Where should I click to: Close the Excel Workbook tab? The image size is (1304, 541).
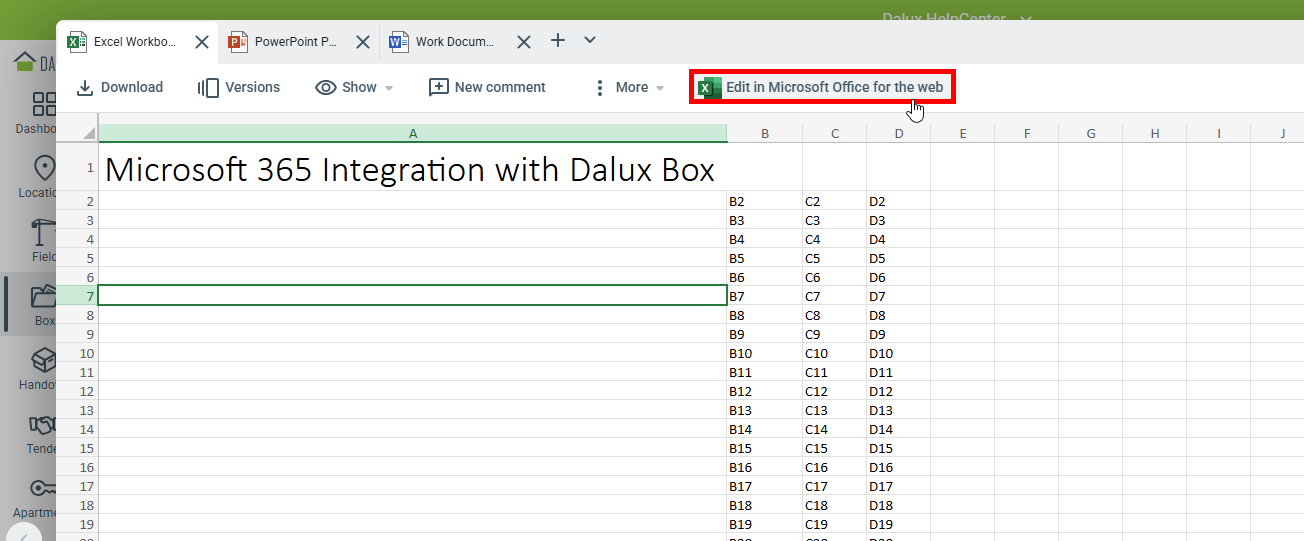click(202, 42)
